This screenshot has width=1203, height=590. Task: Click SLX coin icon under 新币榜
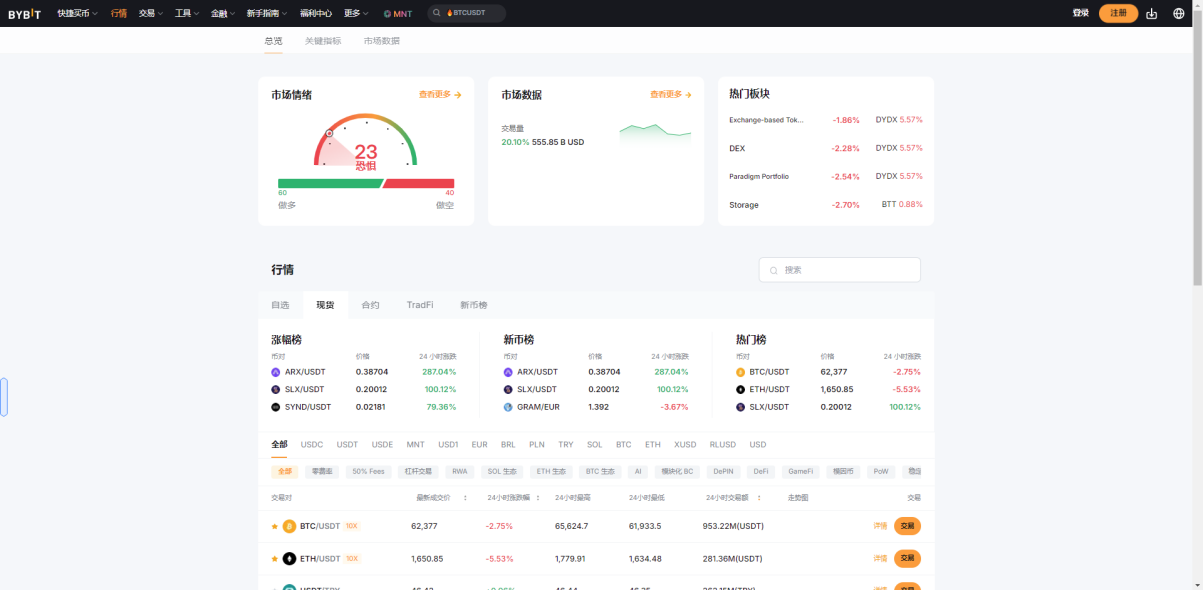508,389
